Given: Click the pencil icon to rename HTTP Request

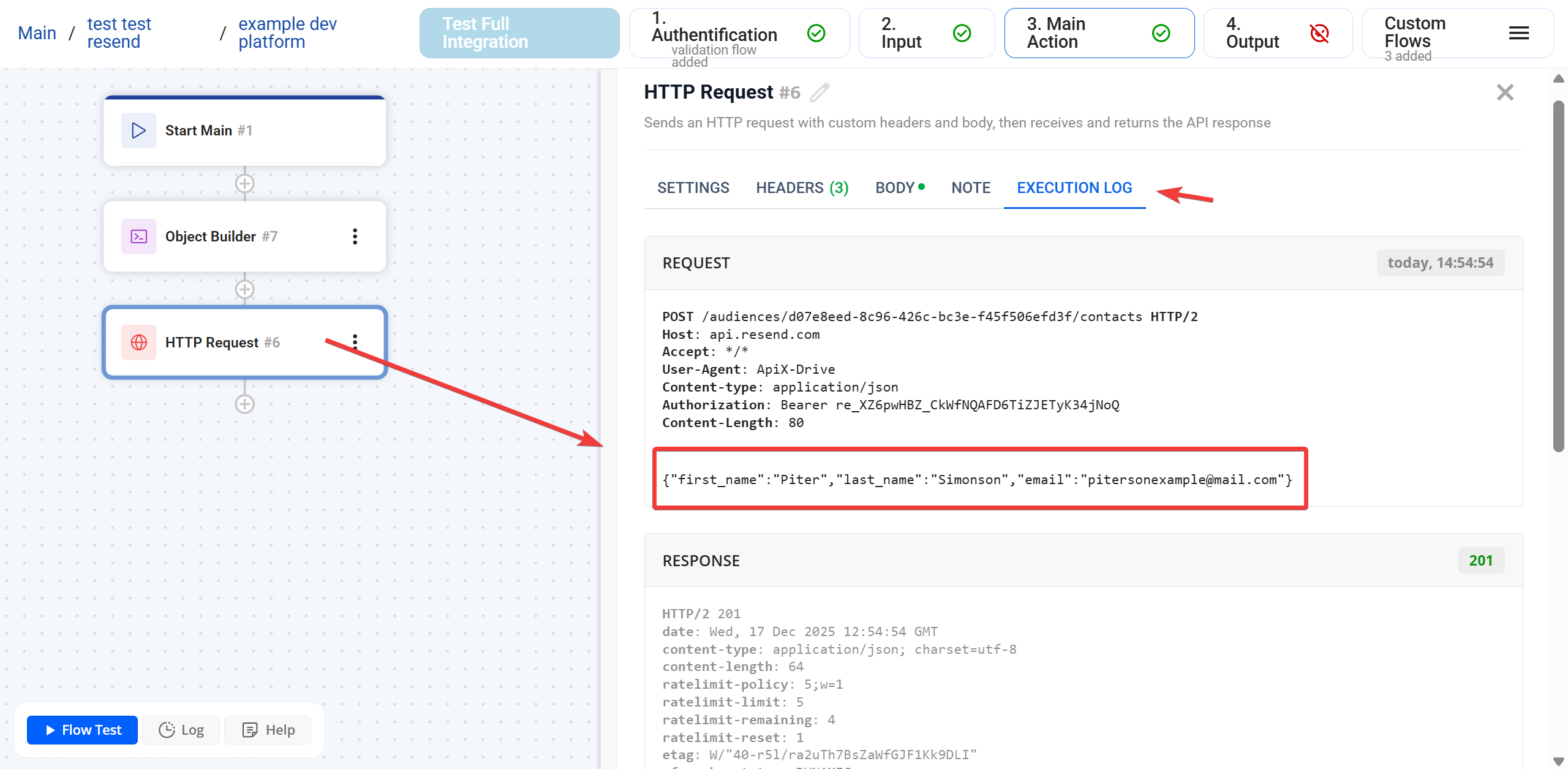Looking at the screenshot, I should pyautogui.click(x=820, y=93).
